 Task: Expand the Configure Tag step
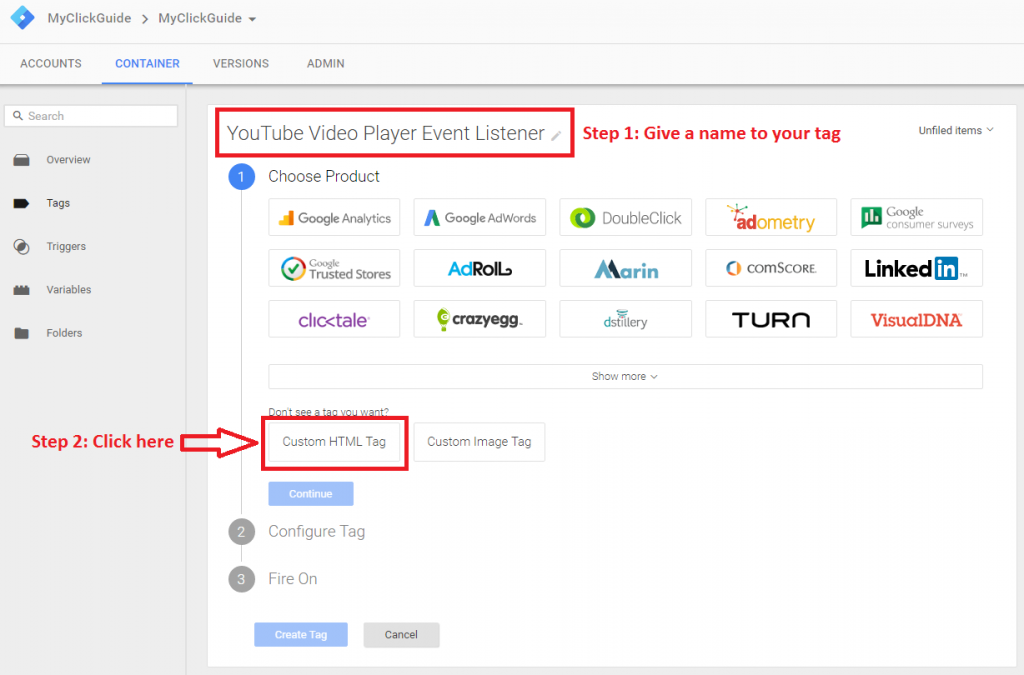tap(316, 531)
